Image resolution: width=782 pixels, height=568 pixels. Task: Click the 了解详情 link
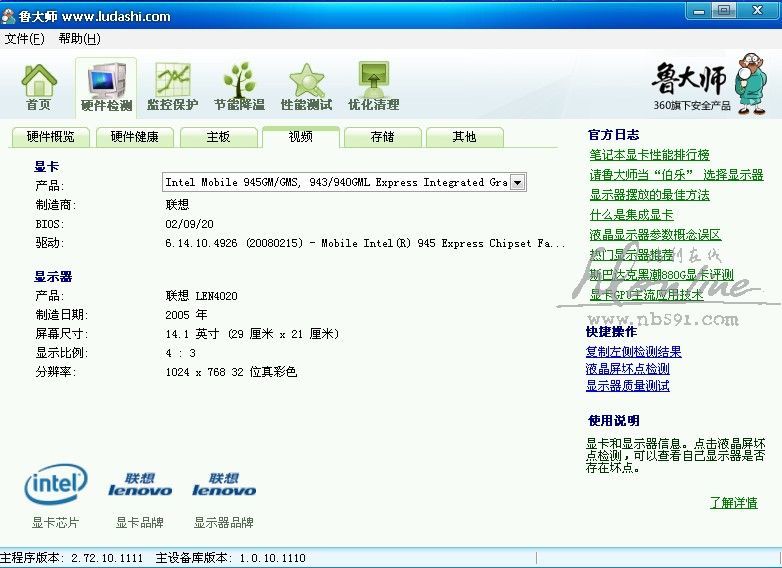[734, 503]
